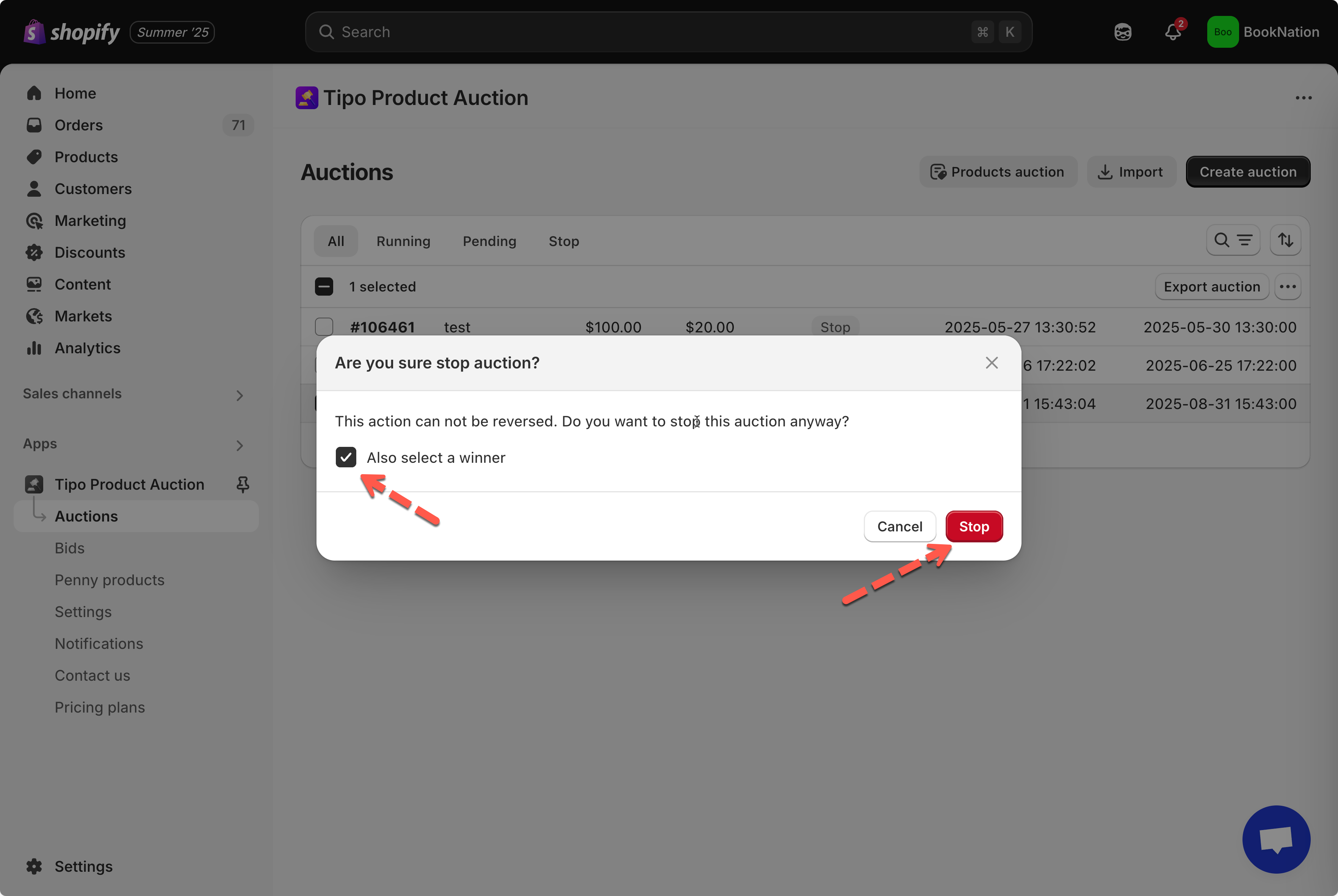This screenshot has height=896, width=1338.
Task: Open the Sidekick assistant icon
Action: click(x=1123, y=32)
